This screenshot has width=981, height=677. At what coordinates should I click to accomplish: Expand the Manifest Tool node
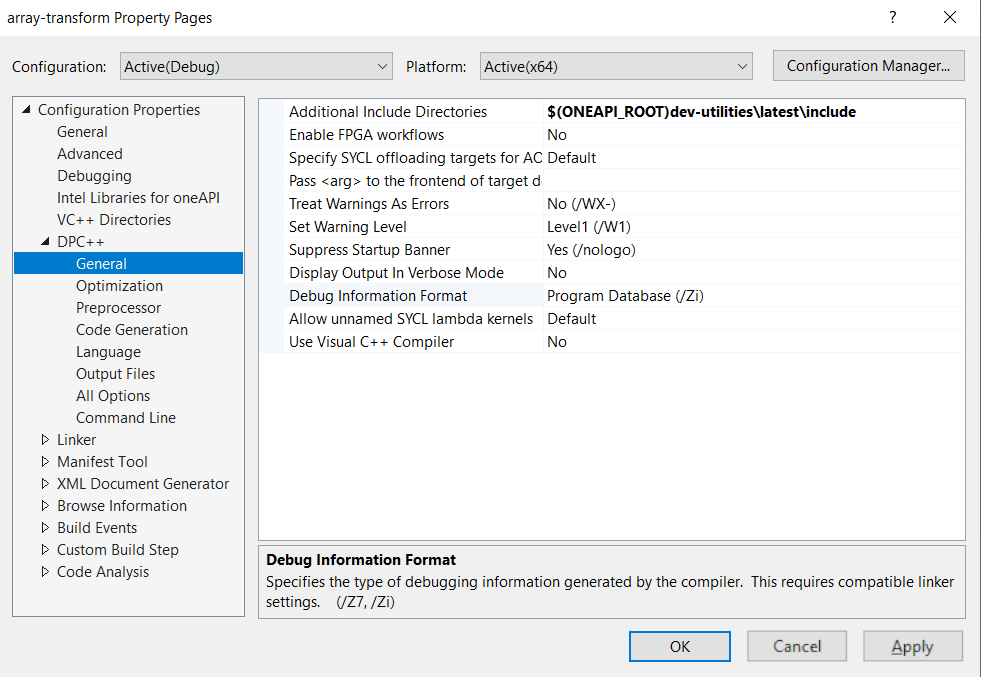[x=45, y=461]
